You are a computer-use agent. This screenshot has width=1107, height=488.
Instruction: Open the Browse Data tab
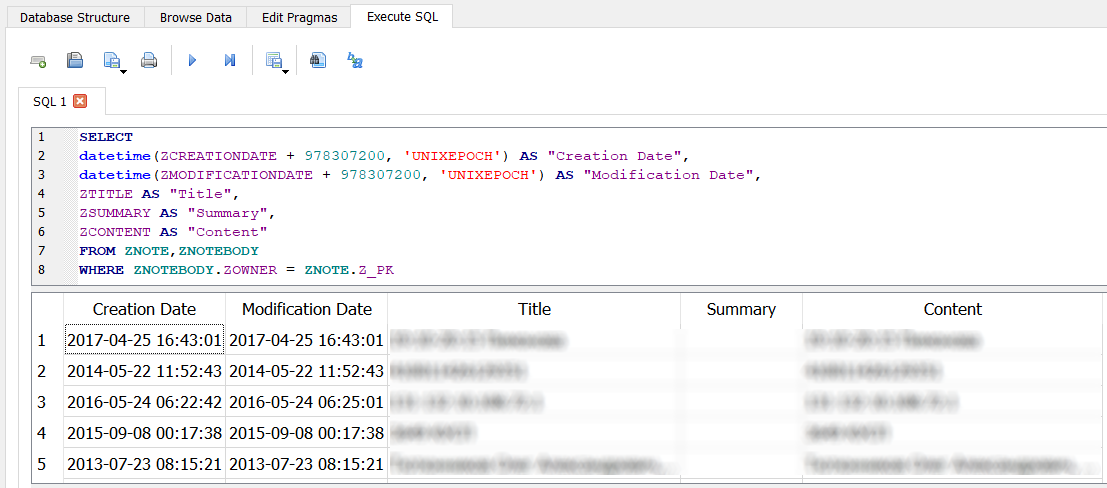[x=196, y=17]
